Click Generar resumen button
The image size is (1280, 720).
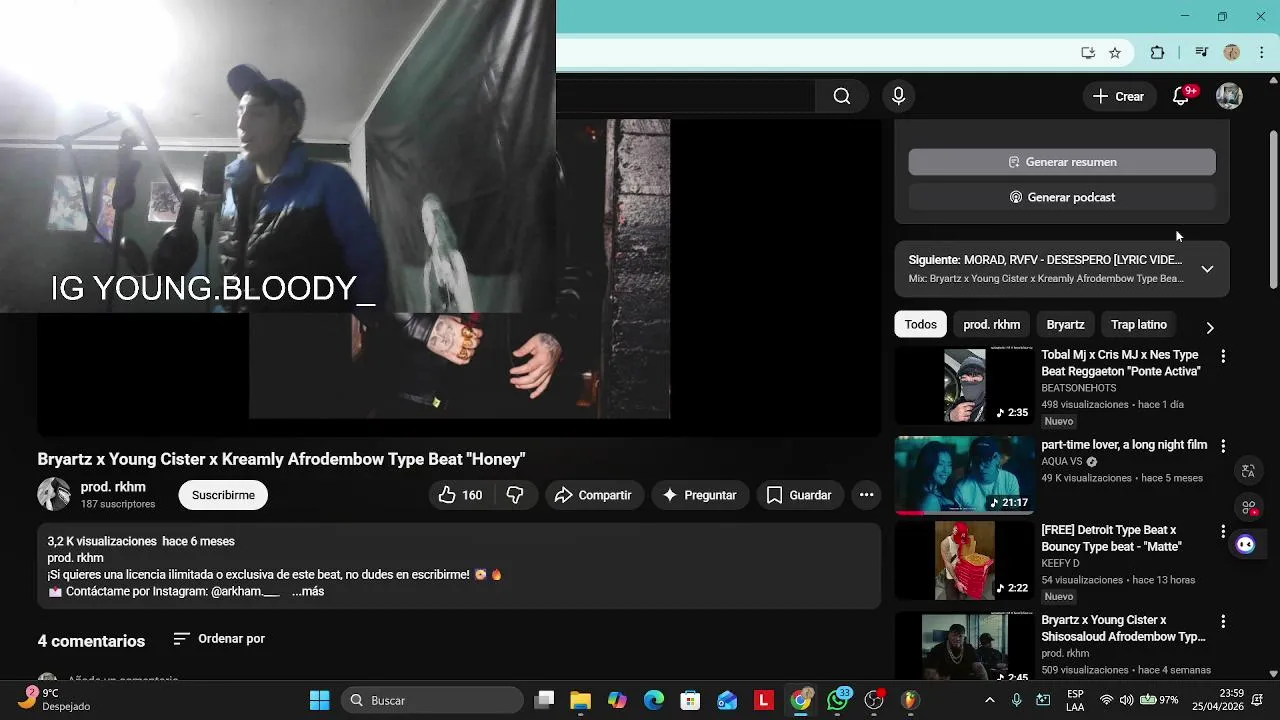coord(1062,162)
